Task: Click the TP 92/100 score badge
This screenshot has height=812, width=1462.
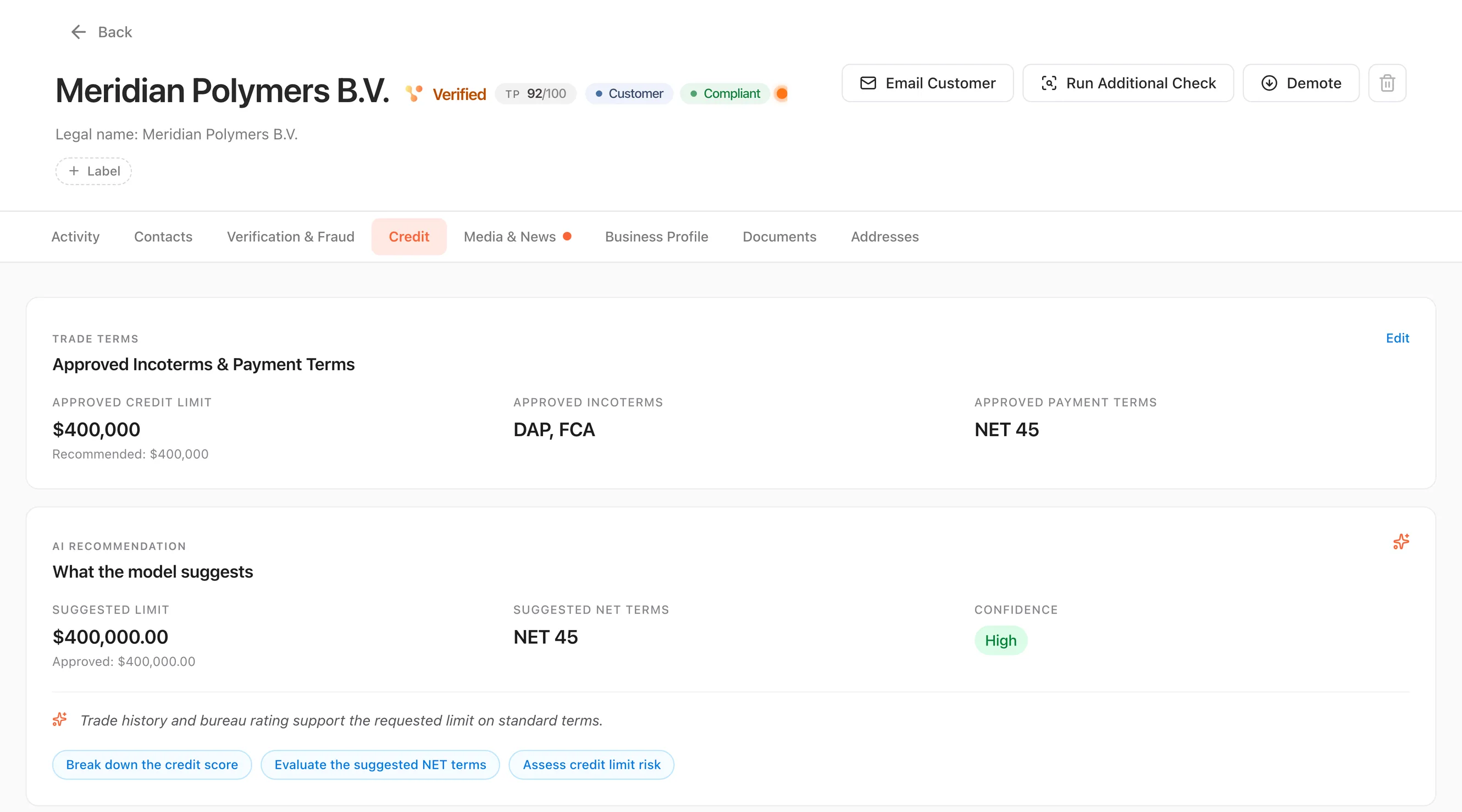Action: [535, 93]
